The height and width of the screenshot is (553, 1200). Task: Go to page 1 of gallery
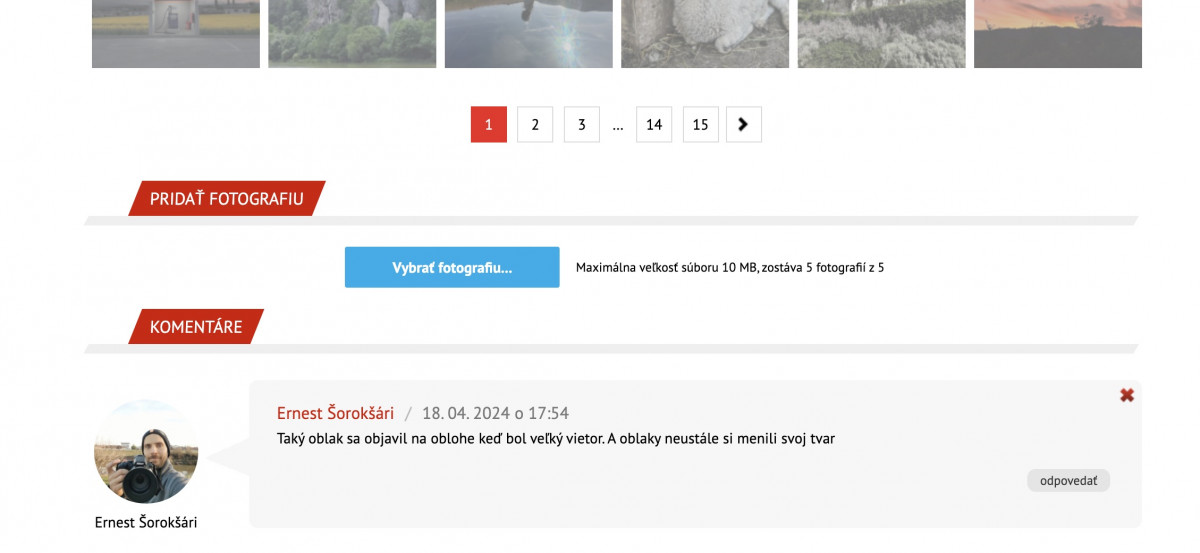point(489,125)
